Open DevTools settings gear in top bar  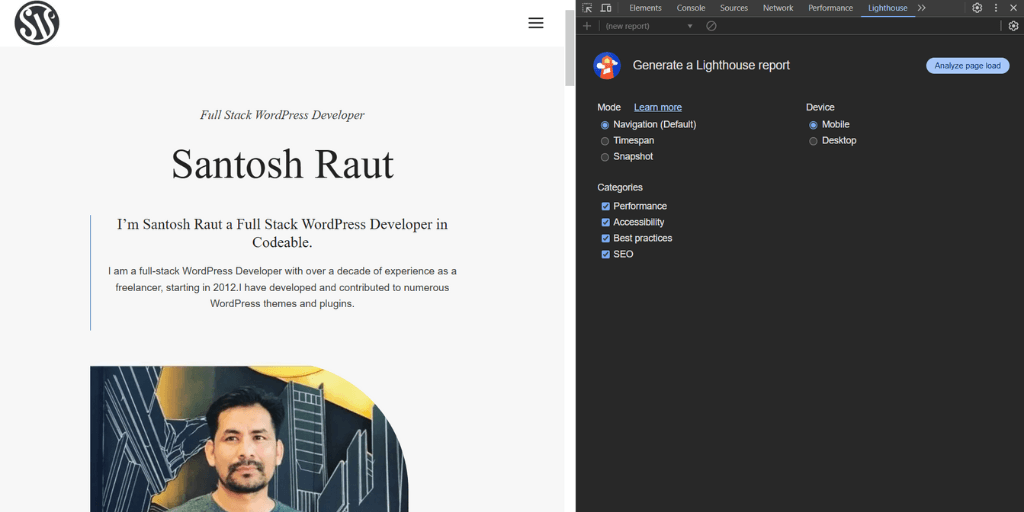pos(977,8)
